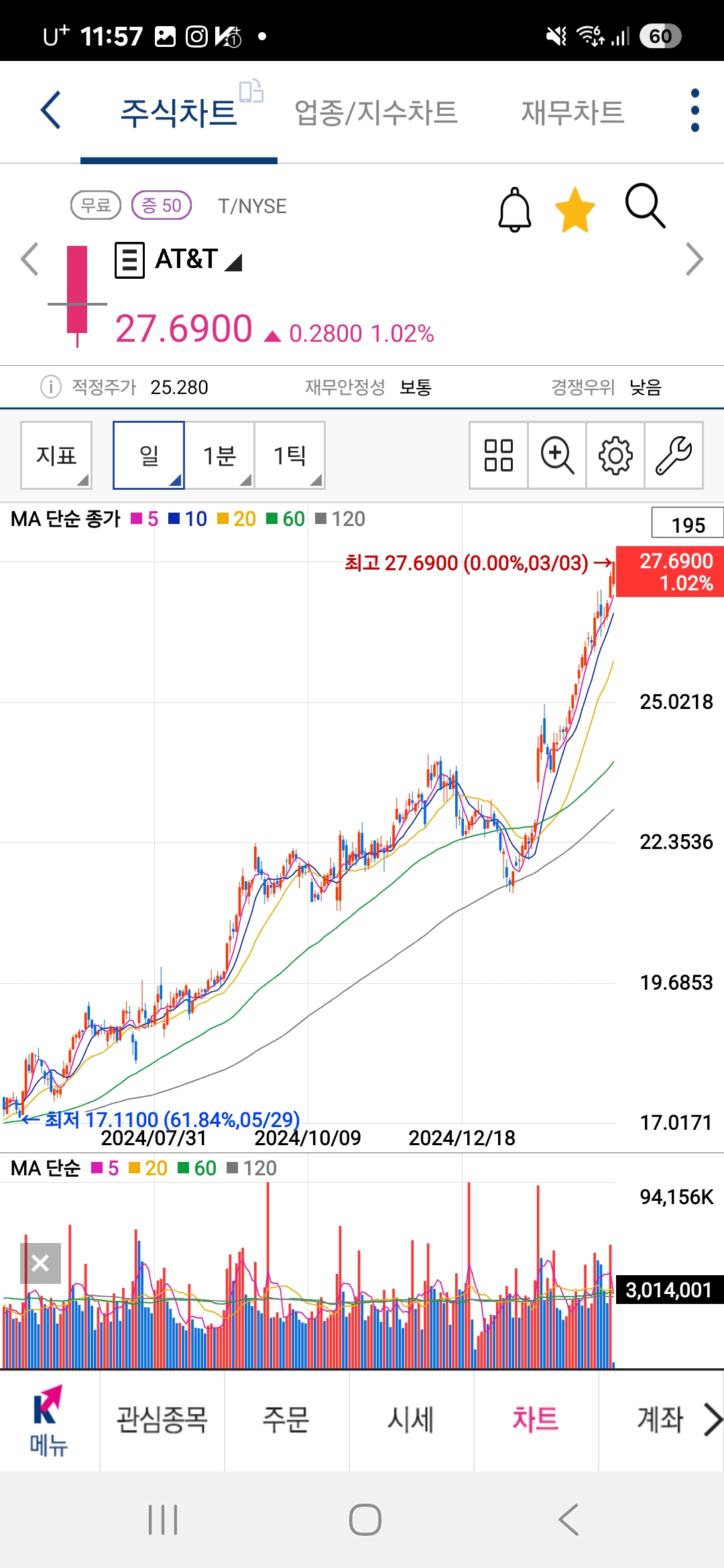Viewport: 724px width, 1568px height.
Task: Go to 주문 order screen
Action: (x=286, y=1419)
